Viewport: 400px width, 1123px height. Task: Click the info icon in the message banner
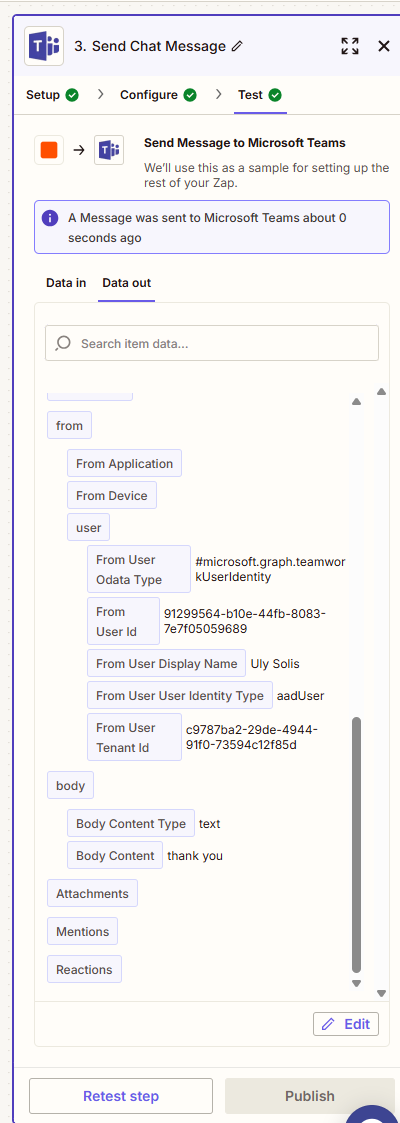pyautogui.click(x=50, y=218)
